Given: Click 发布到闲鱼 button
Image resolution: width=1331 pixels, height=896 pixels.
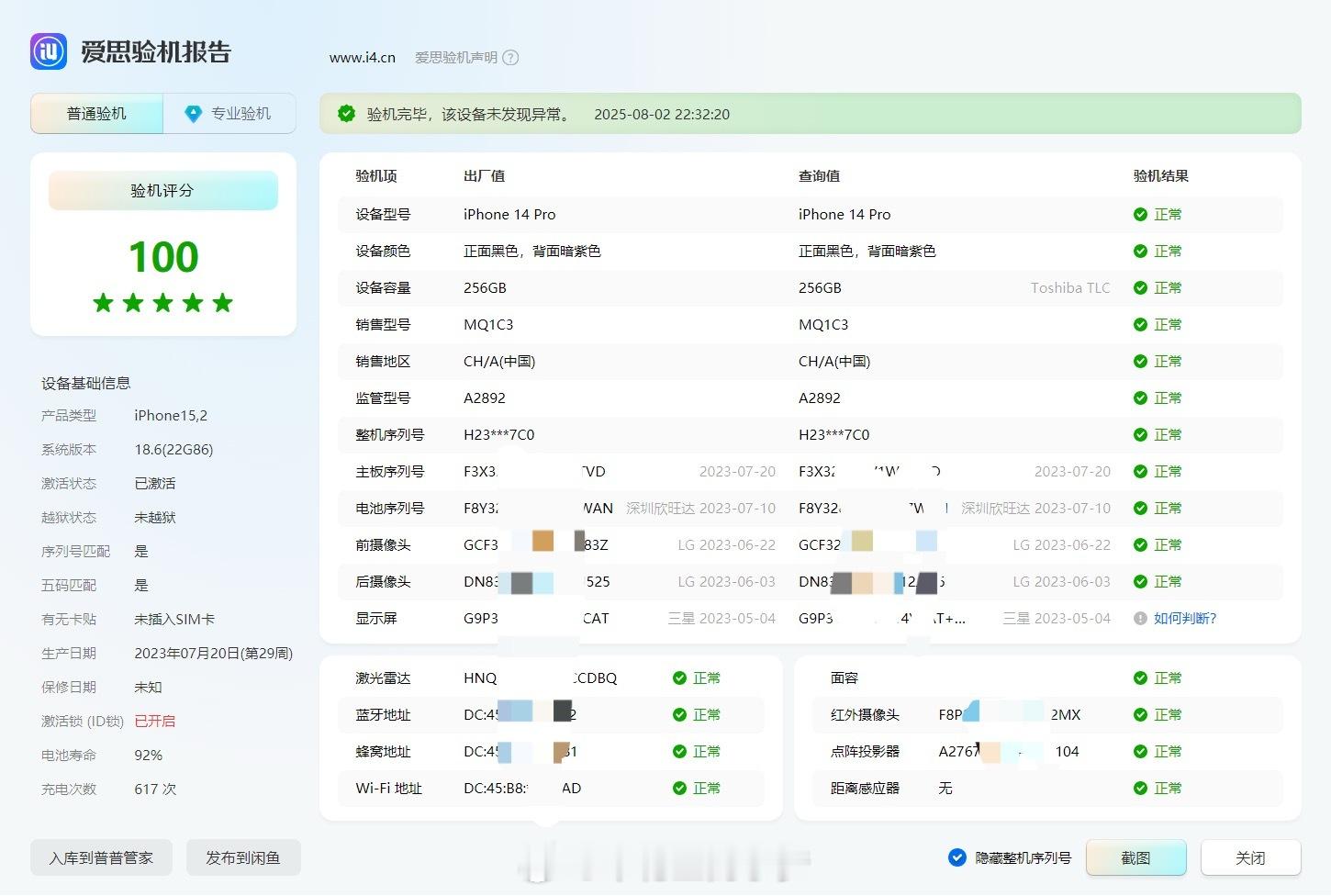Looking at the screenshot, I should [x=243, y=857].
